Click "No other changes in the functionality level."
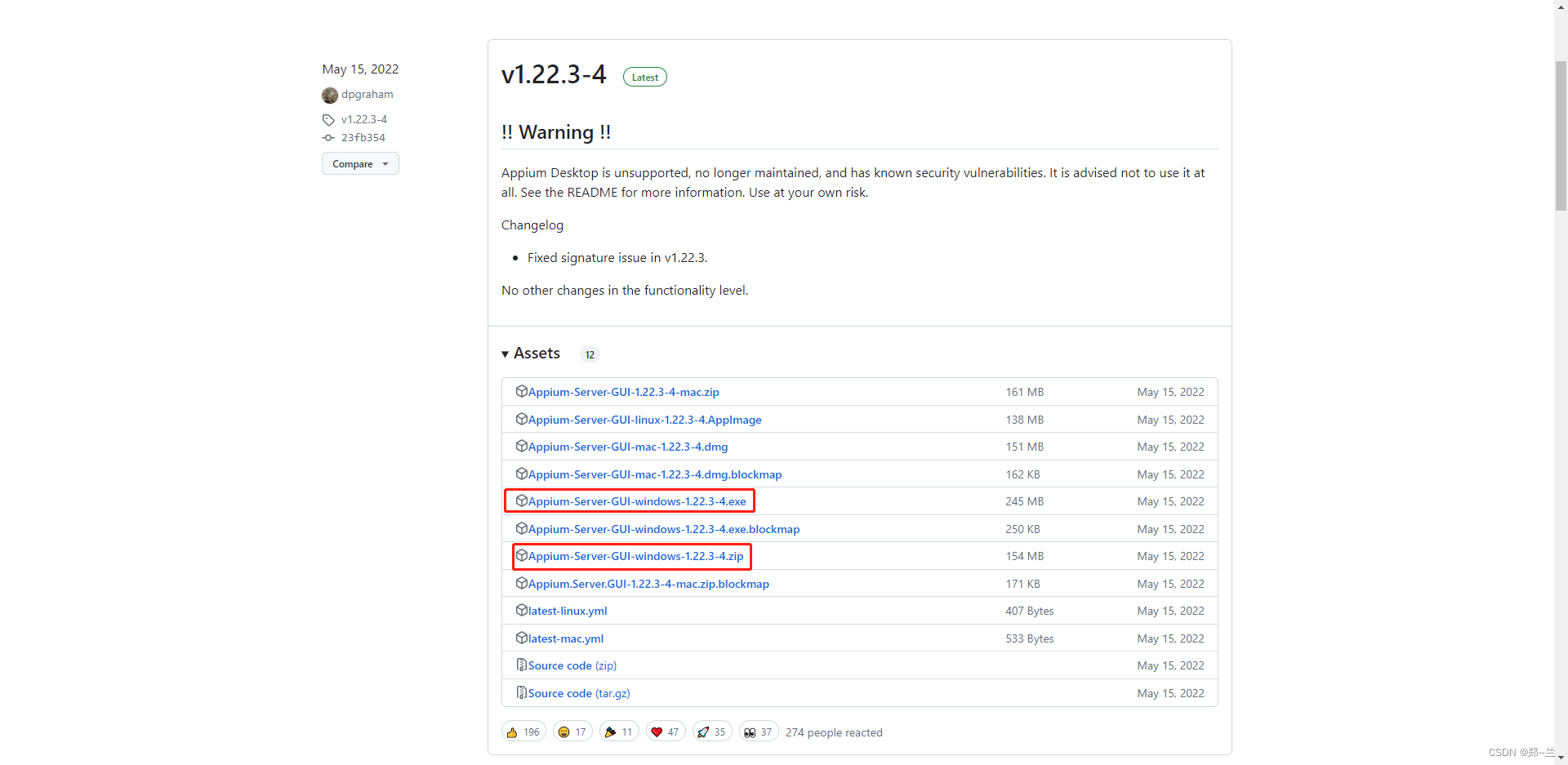Image resolution: width=1568 pixels, height=765 pixels. (625, 291)
